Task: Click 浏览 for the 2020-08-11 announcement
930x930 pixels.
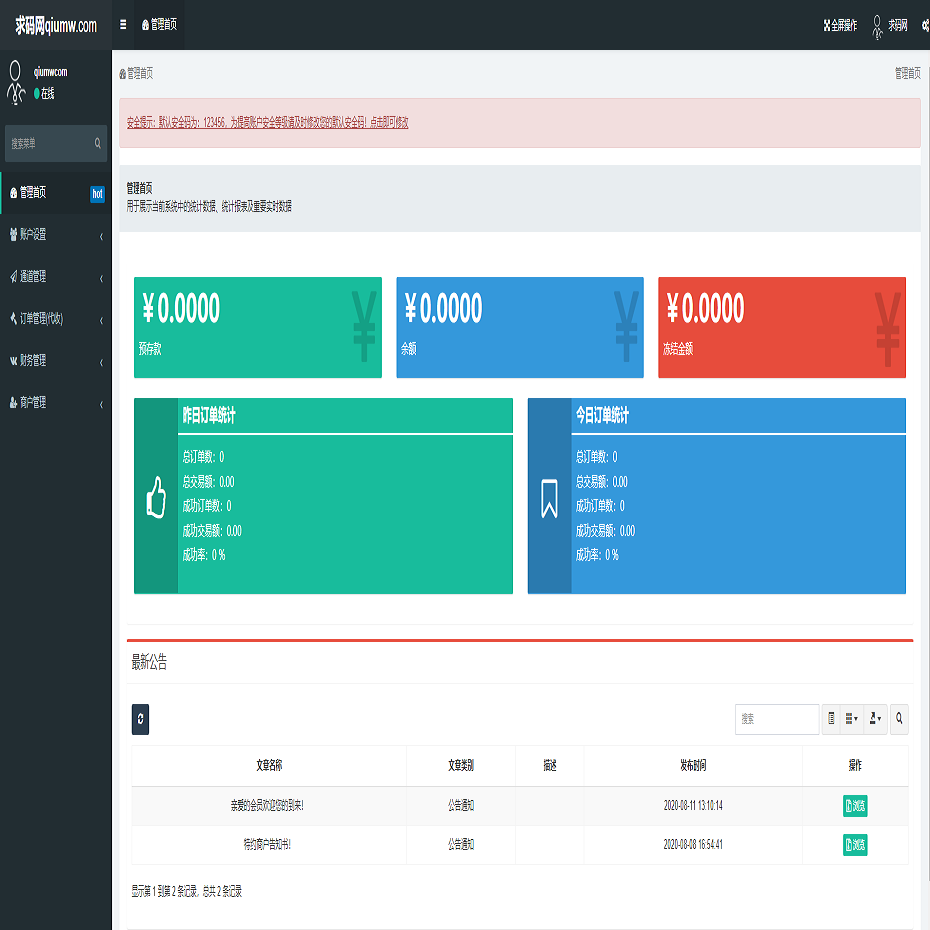Action: [854, 806]
